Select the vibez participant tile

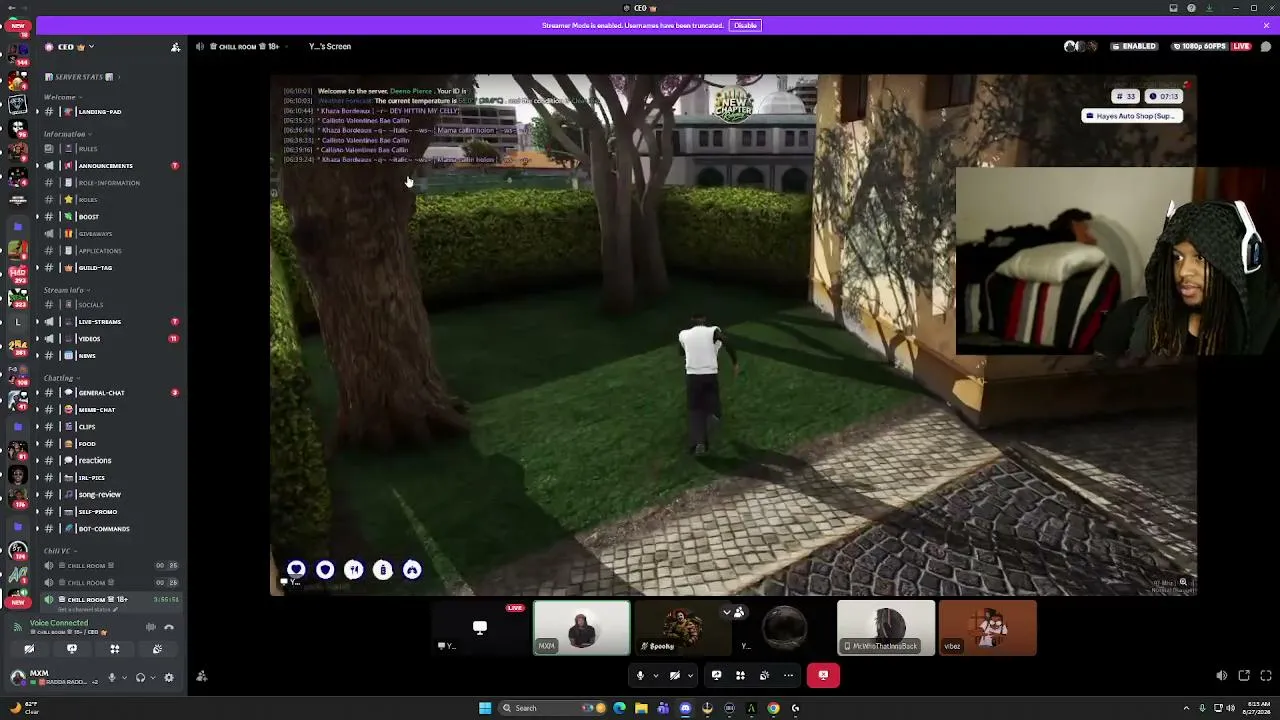pyautogui.click(x=988, y=628)
